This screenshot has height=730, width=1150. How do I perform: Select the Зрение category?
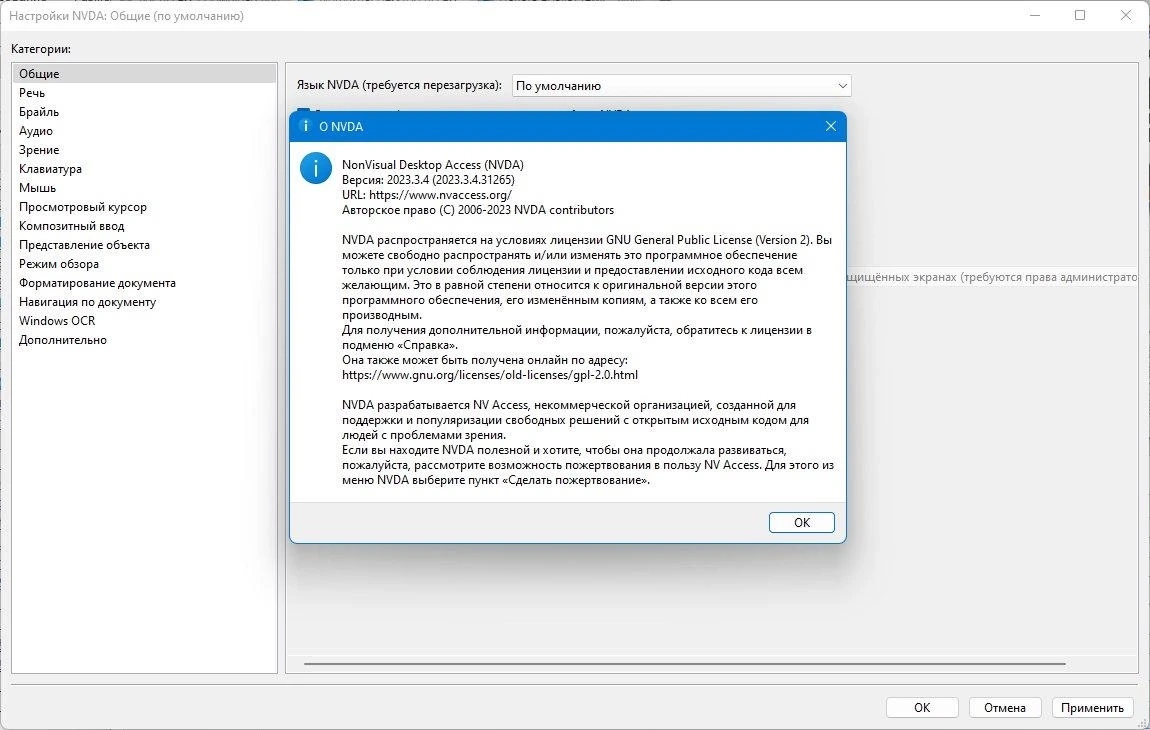[x=144, y=150]
